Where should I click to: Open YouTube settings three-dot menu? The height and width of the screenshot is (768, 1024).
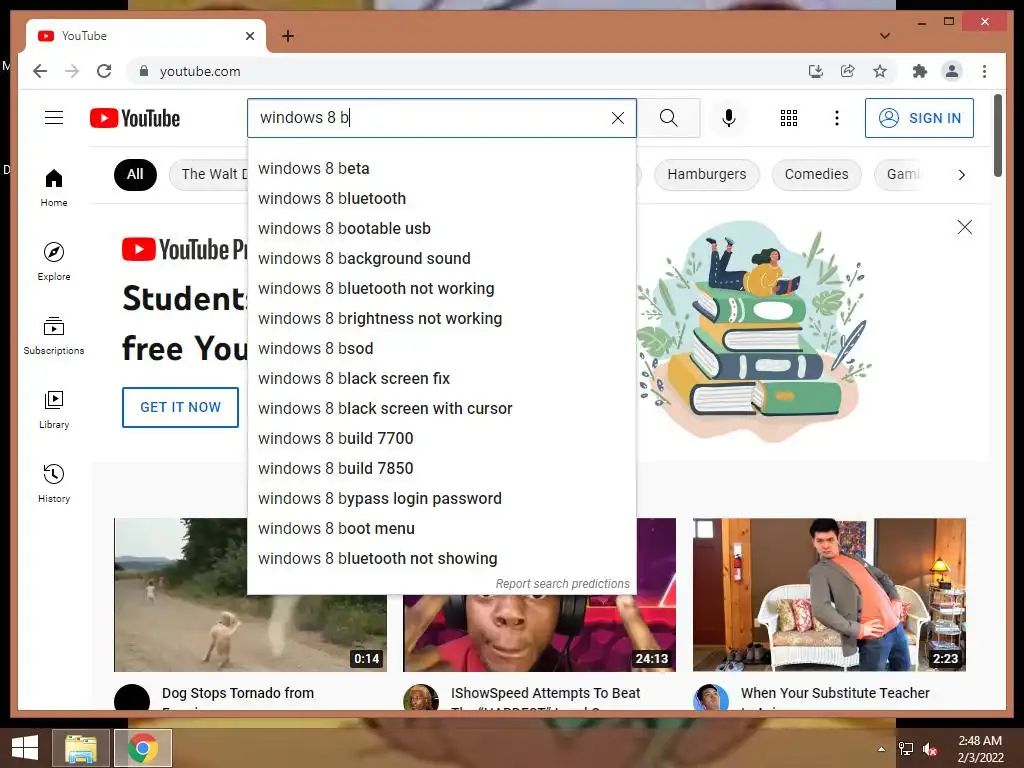837,118
